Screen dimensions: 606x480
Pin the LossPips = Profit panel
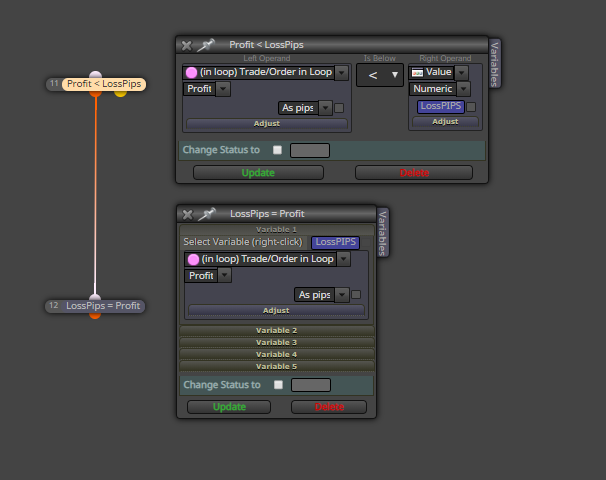tap(207, 214)
